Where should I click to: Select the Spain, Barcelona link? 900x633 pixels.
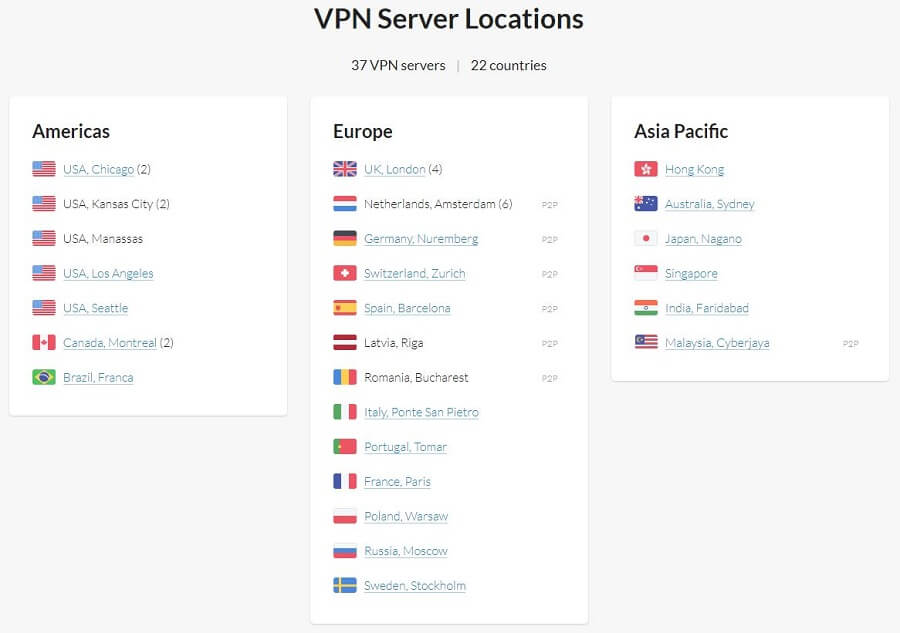click(407, 308)
